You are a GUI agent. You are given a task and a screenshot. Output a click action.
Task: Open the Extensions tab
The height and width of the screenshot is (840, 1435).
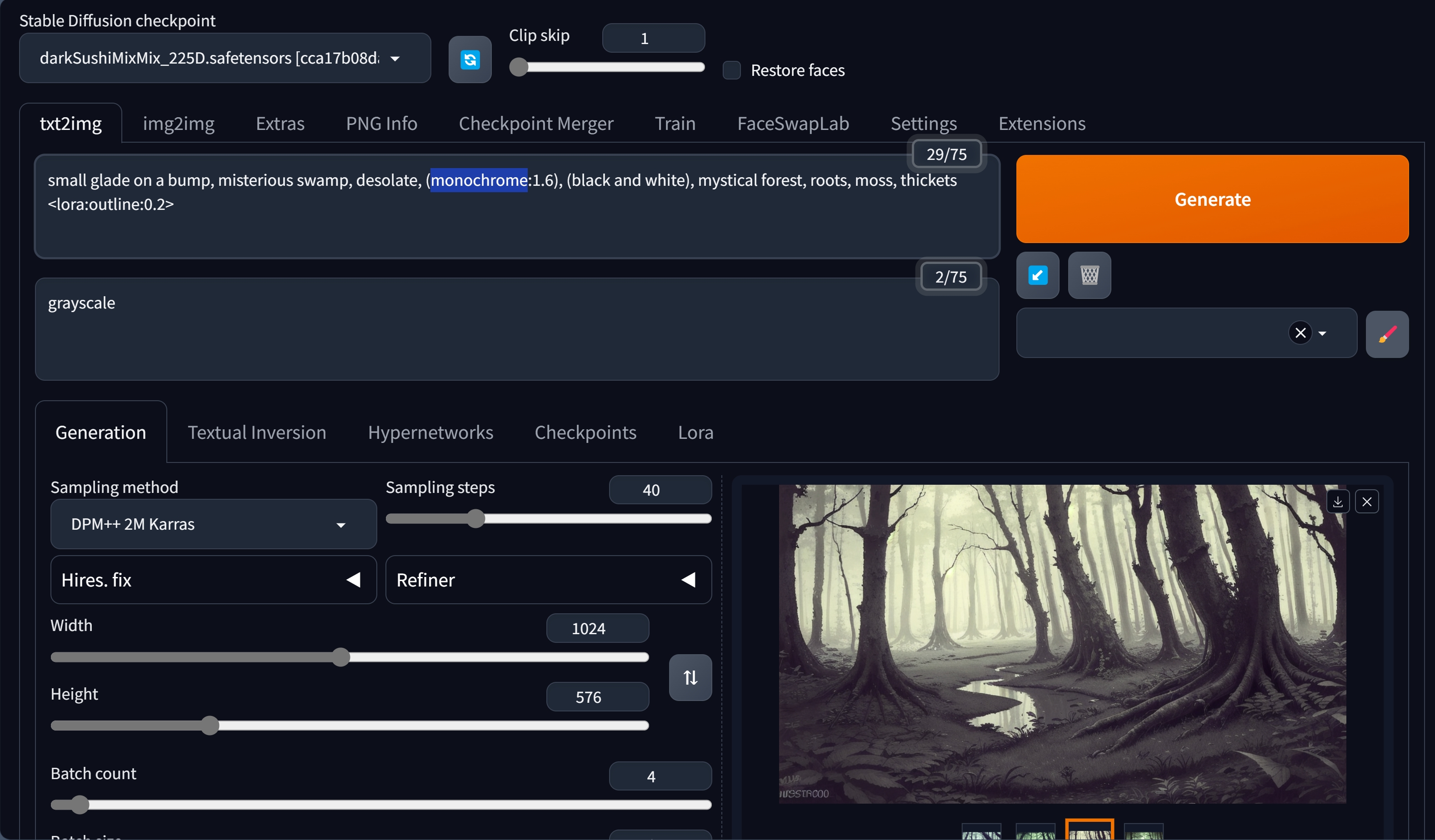click(x=1041, y=123)
